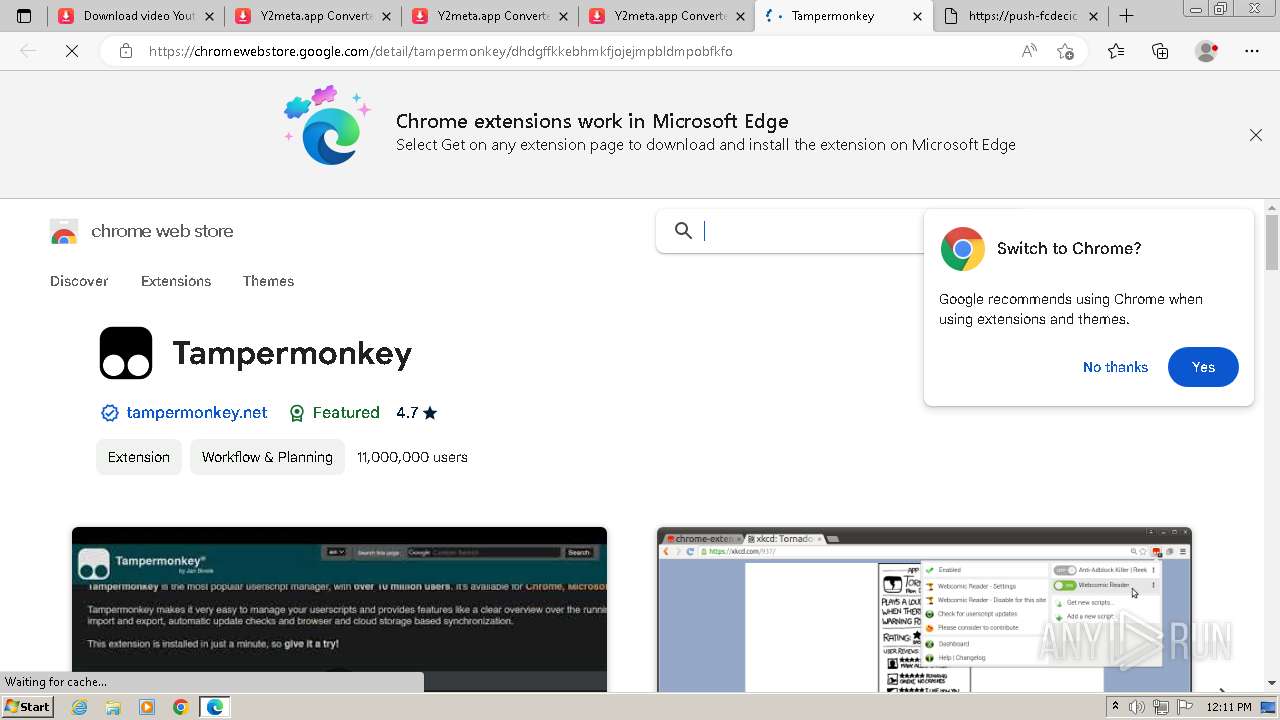1280x720 pixels.
Task: Click the Tampermonkey title heading
Action: tap(292, 353)
